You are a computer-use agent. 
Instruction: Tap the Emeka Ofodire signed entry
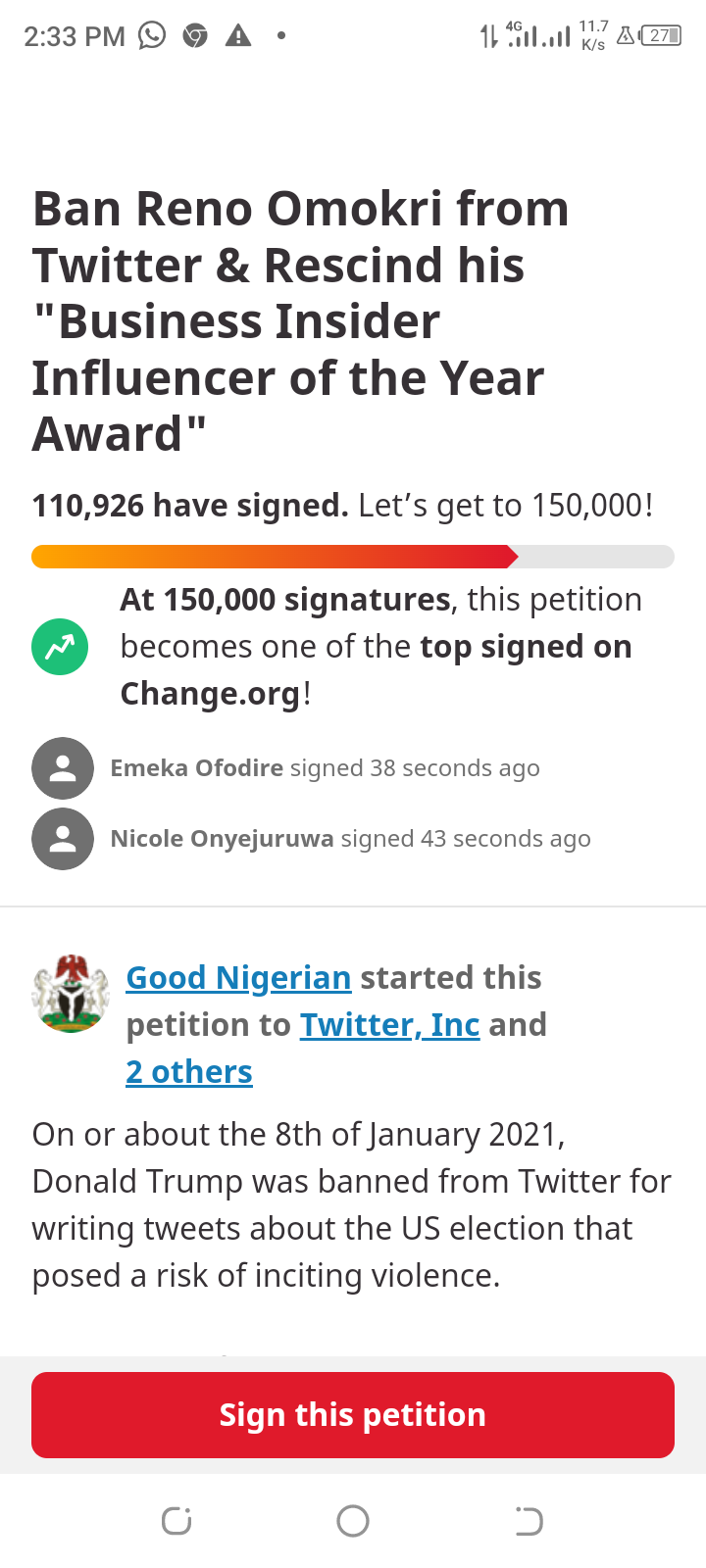point(325,768)
